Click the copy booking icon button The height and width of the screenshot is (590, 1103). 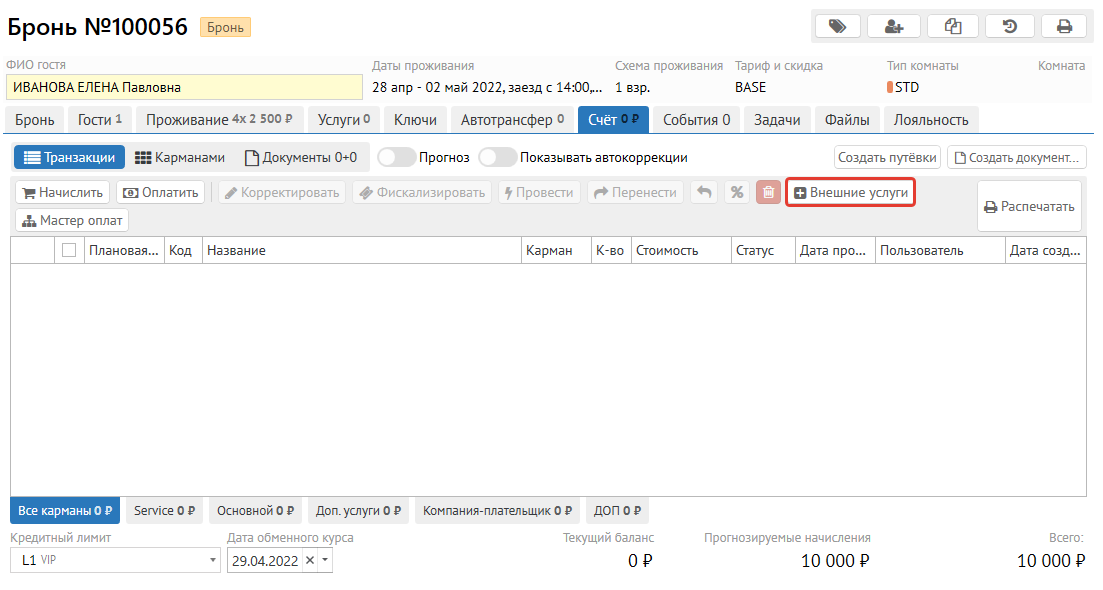[953, 27]
